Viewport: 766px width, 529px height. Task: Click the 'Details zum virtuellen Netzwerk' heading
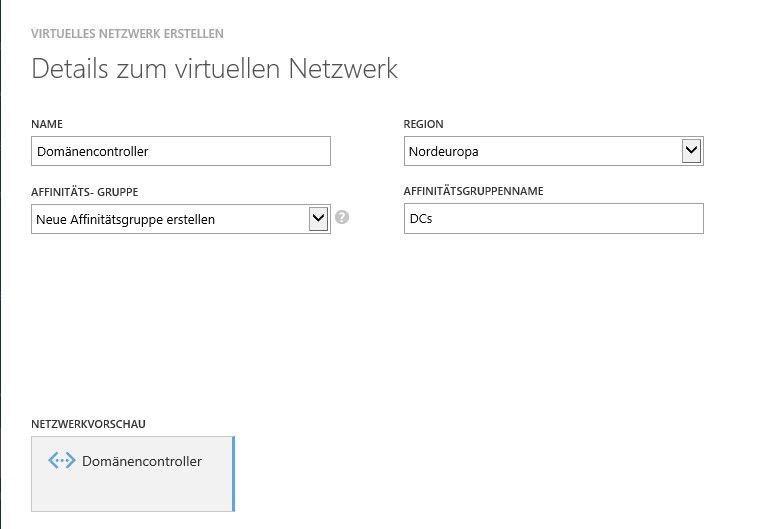(x=214, y=68)
